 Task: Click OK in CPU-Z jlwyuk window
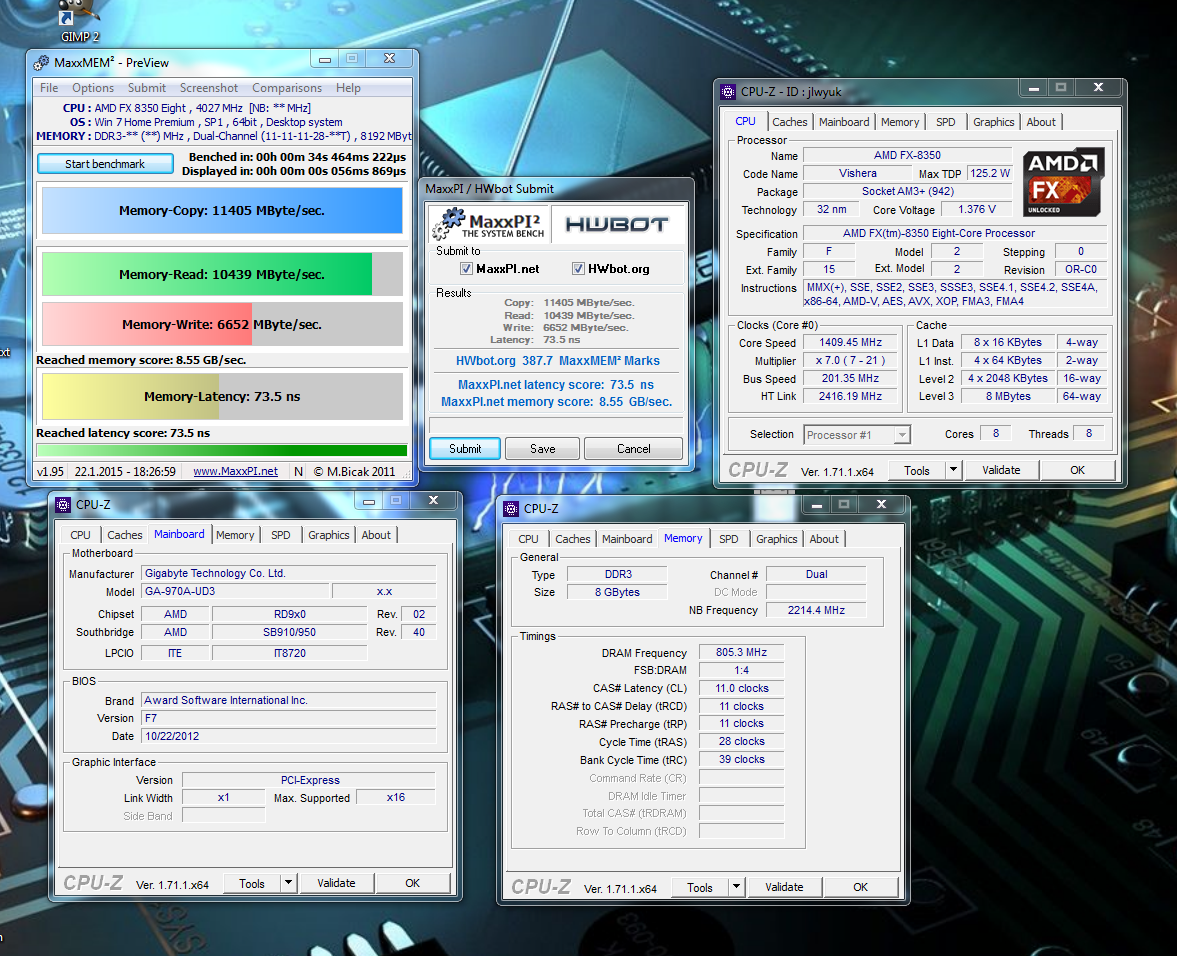tap(1078, 470)
